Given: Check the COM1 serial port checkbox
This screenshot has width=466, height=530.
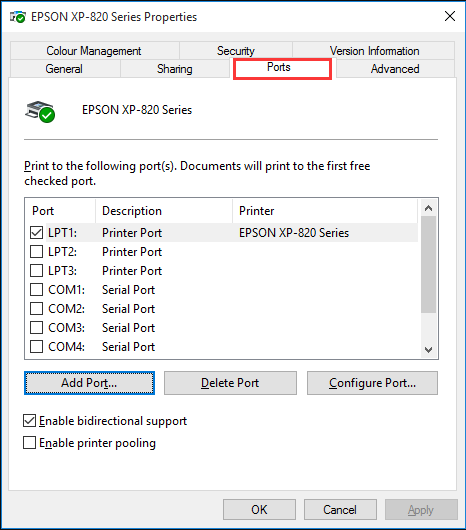Looking at the screenshot, I should tap(36, 290).
